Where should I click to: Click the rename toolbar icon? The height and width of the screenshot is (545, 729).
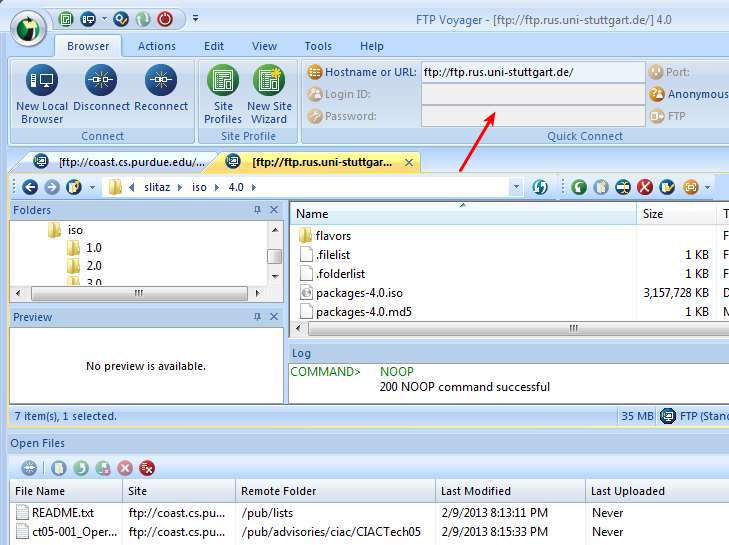click(623, 187)
